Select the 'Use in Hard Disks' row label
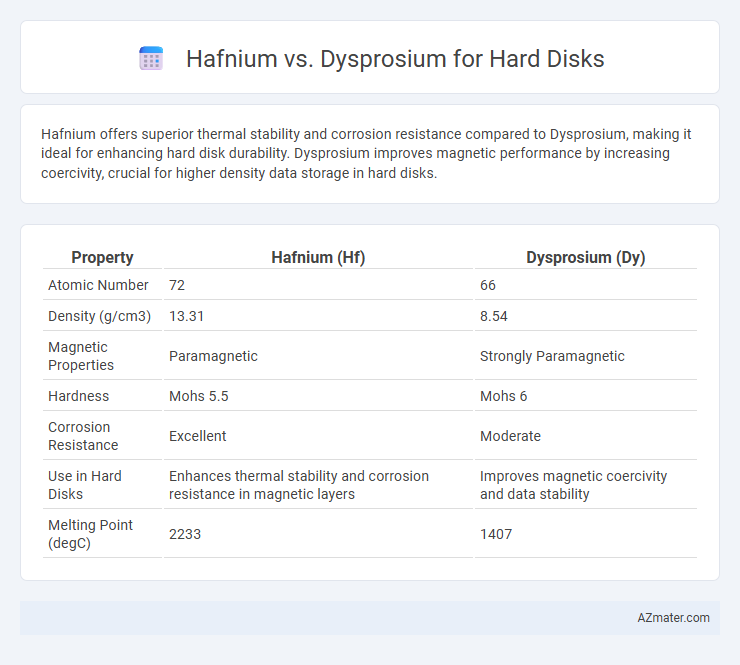The width and height of the screenshot is (740, 665). pos(85,485)
